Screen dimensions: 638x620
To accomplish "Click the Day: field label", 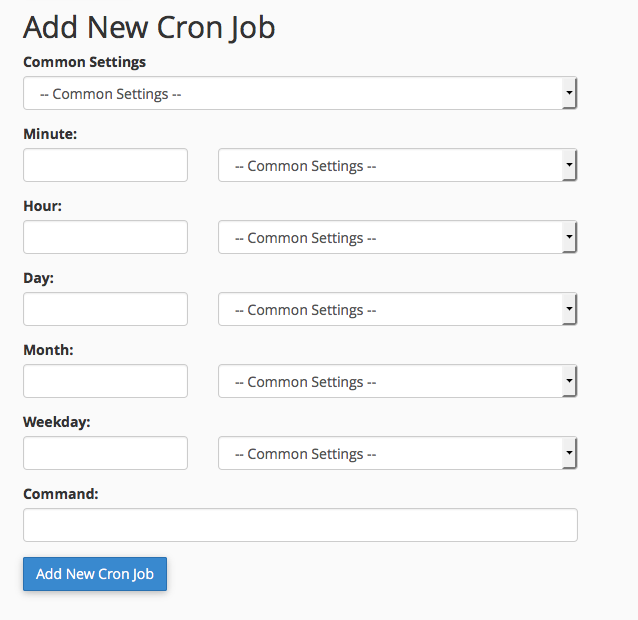I will coord(38,279).
